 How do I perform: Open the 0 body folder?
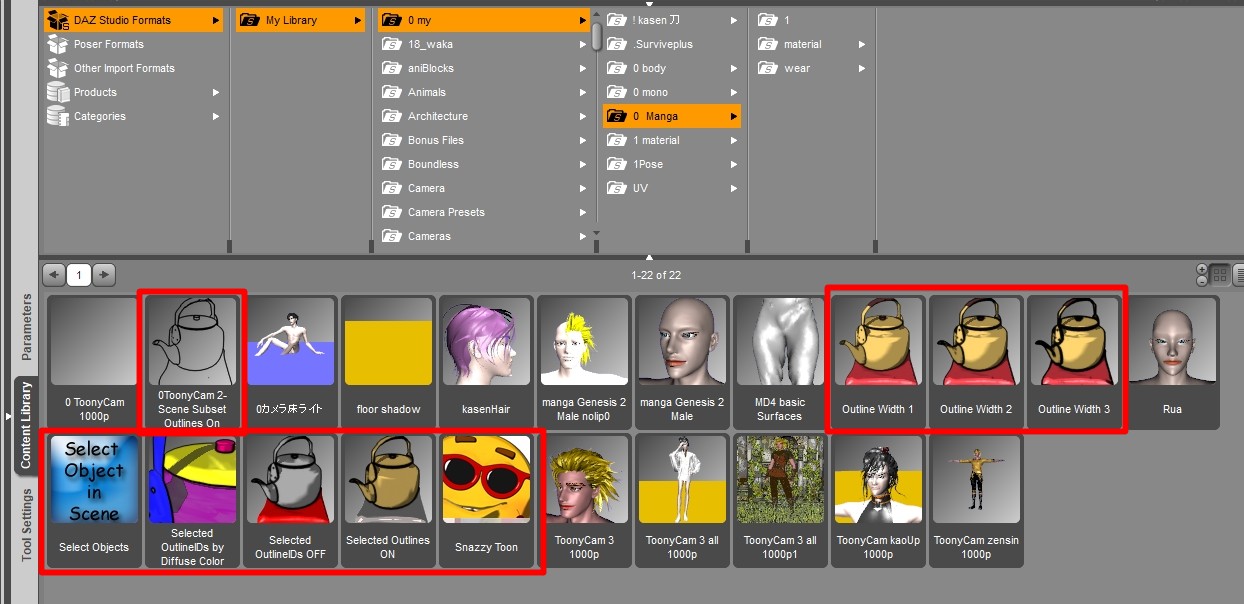coord(672,68)
